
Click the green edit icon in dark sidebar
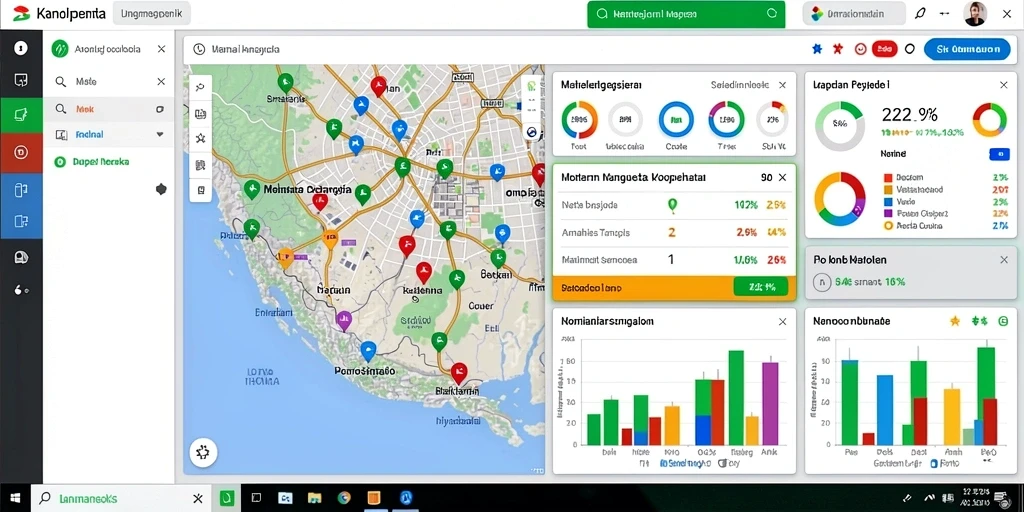pos(21,116)
